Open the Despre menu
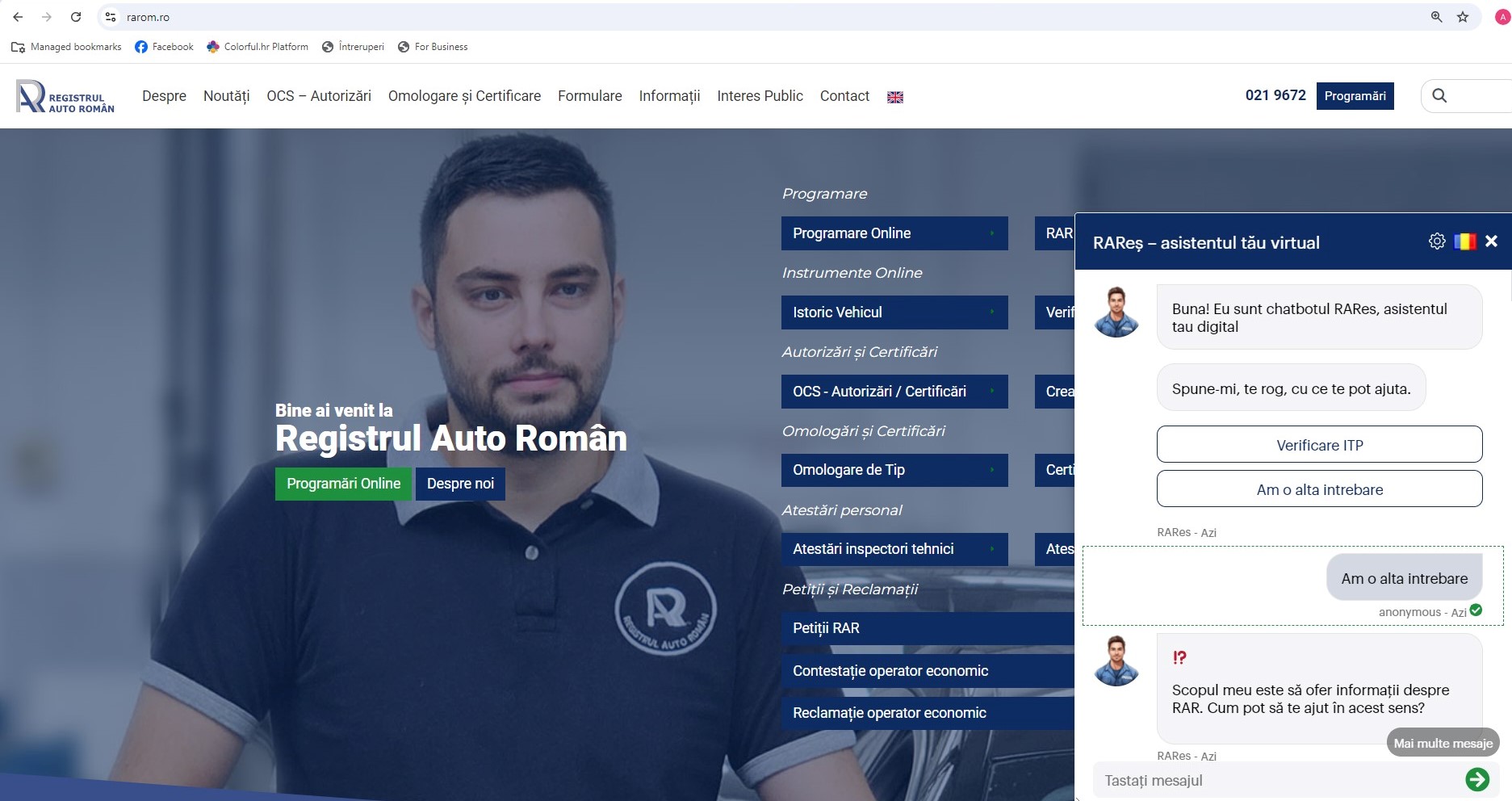Image resolution: width=1512 pixels, height=801 pixels. click(164, 96)
